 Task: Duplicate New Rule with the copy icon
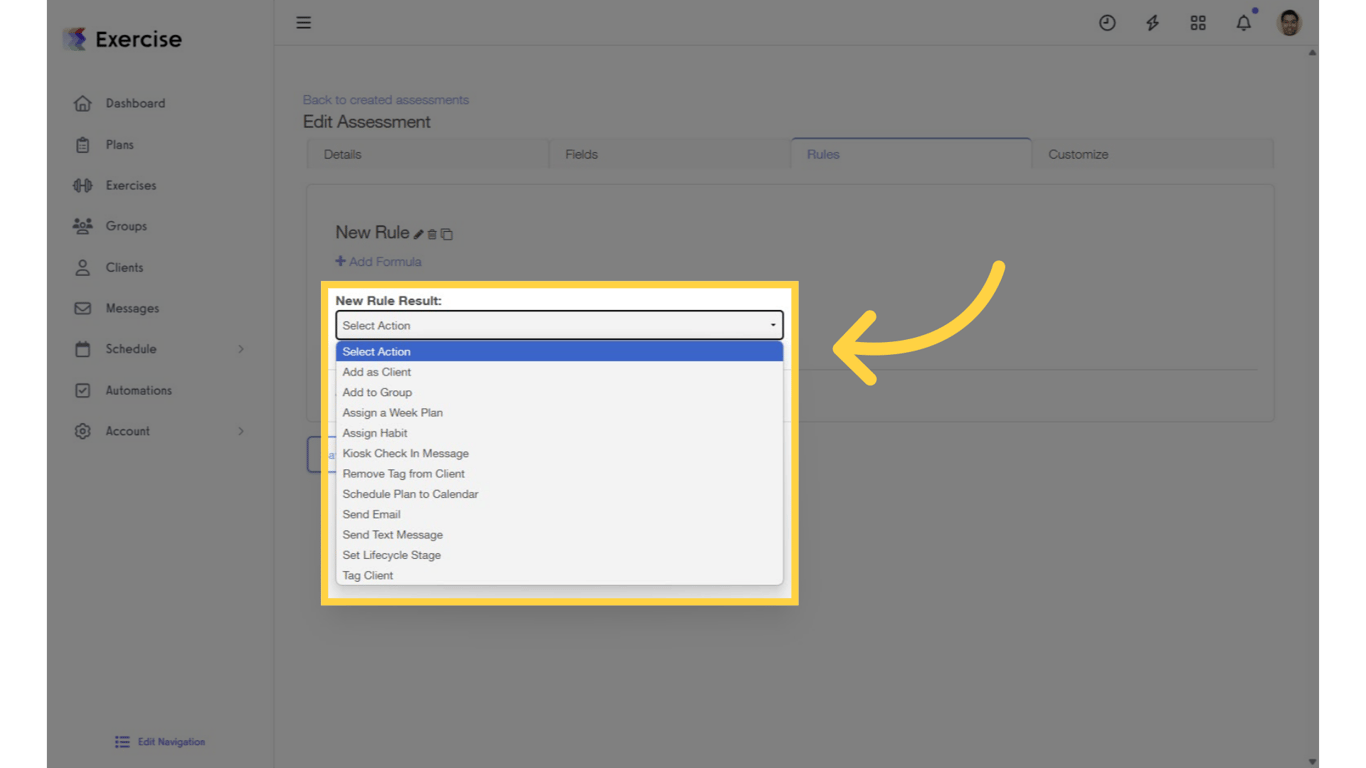click(x=447, y=233)
